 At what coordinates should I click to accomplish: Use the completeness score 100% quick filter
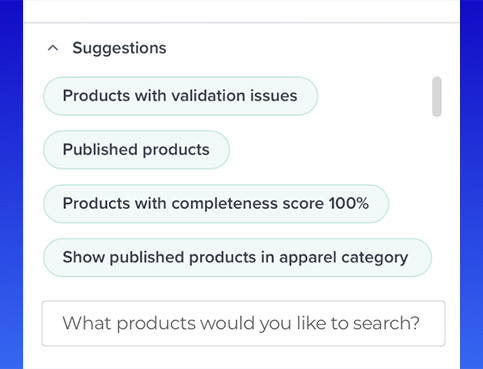[216, 204]
